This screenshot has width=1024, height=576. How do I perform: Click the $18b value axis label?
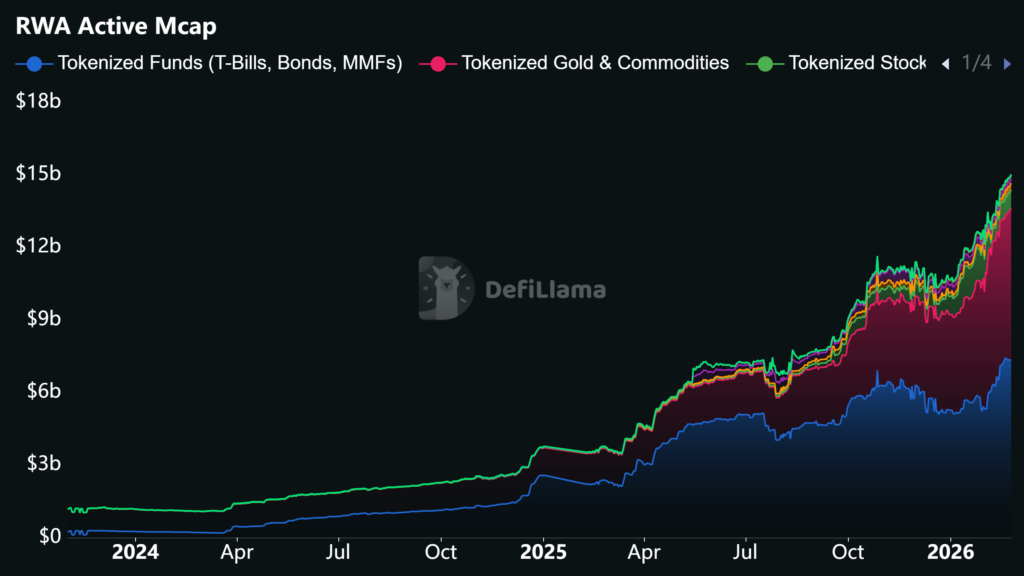tap(38, 101)
